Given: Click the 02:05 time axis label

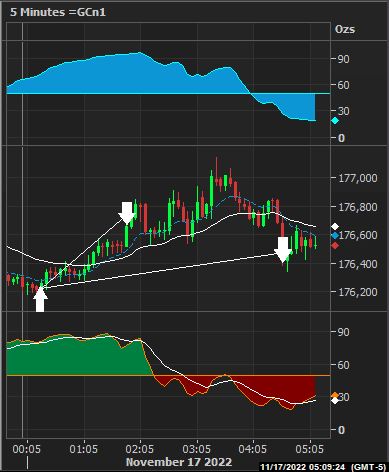Looking at the screenshot, I should tap(140, 449).
